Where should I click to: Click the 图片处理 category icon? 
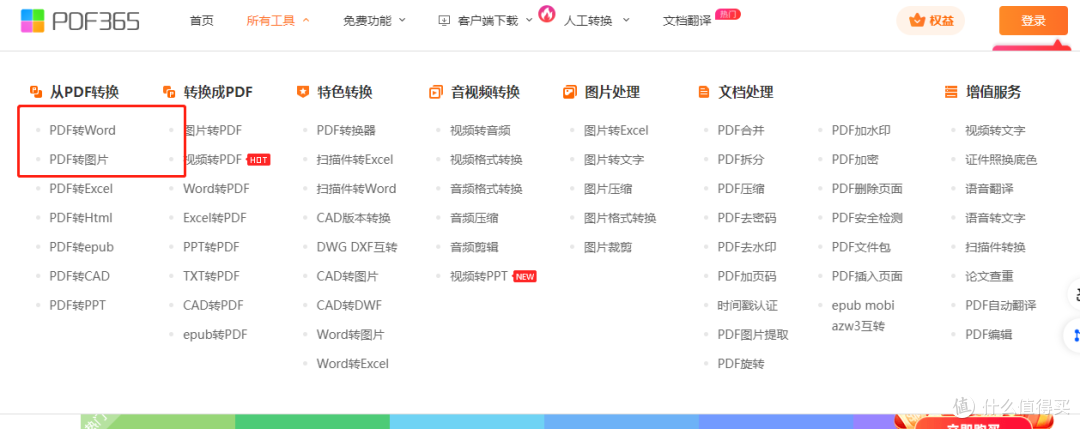coord(570,92)
